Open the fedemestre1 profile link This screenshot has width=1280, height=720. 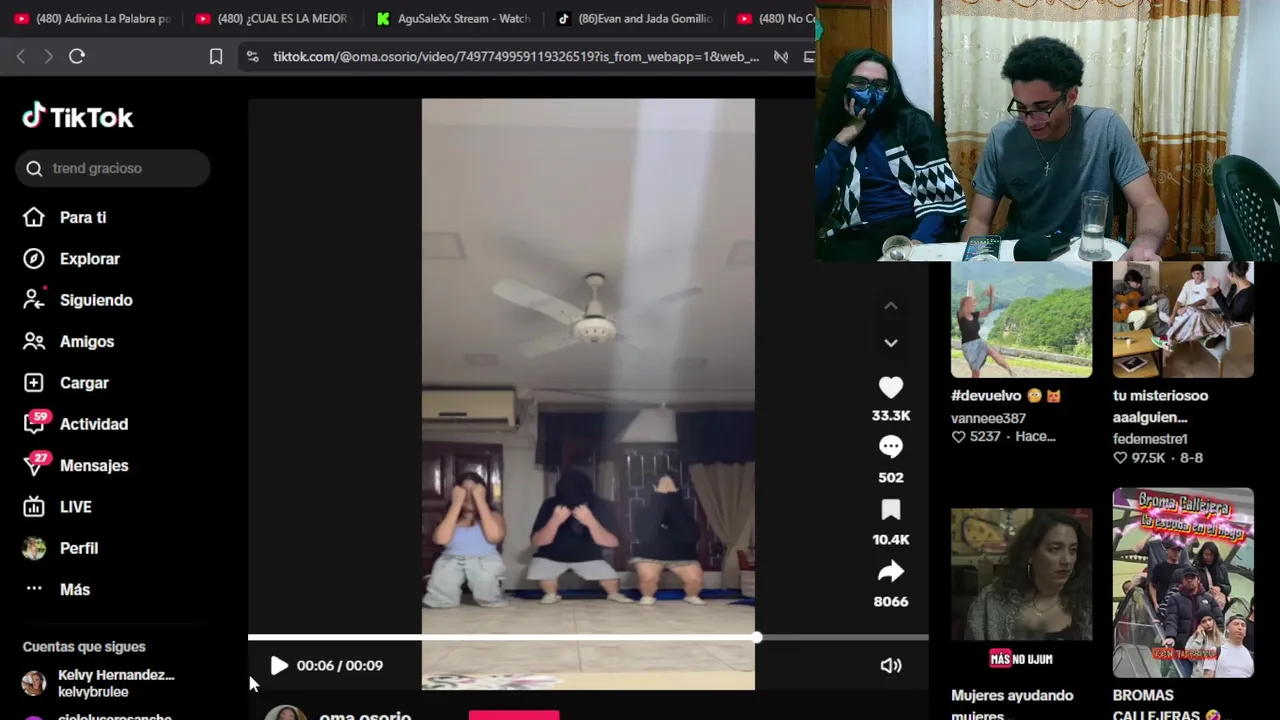[x=1150, y=438]
